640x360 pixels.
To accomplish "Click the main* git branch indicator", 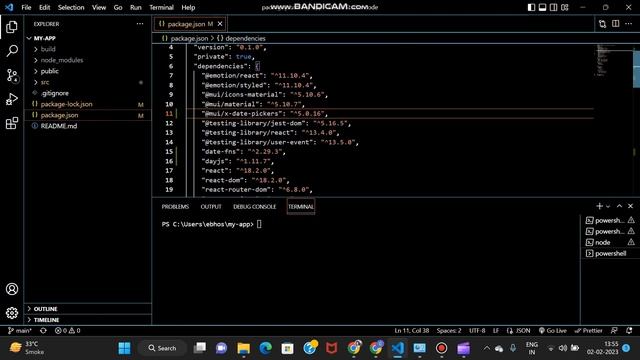I will click(x=20, y=331).
